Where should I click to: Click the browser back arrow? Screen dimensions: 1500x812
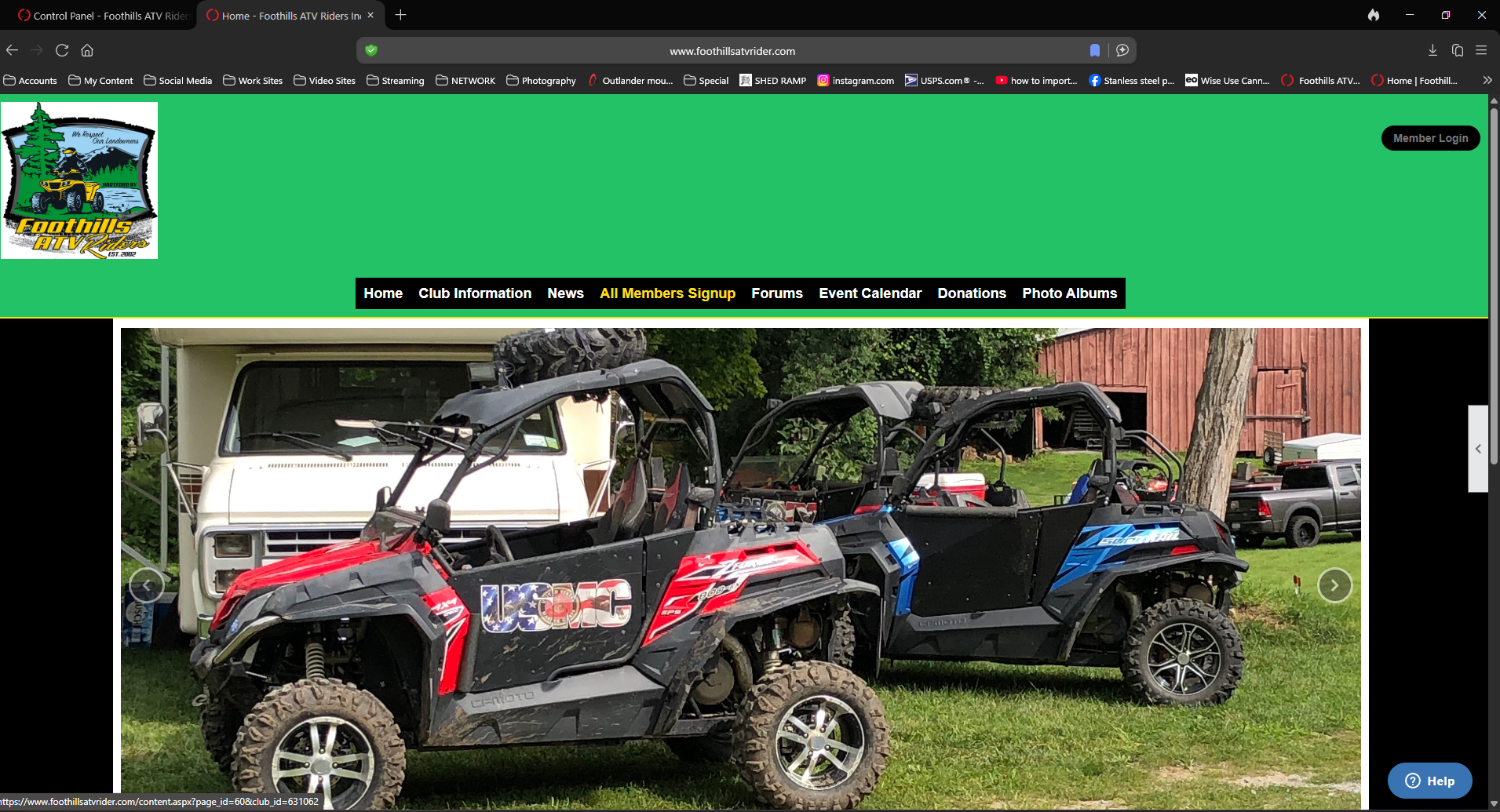tap(12, 50)
